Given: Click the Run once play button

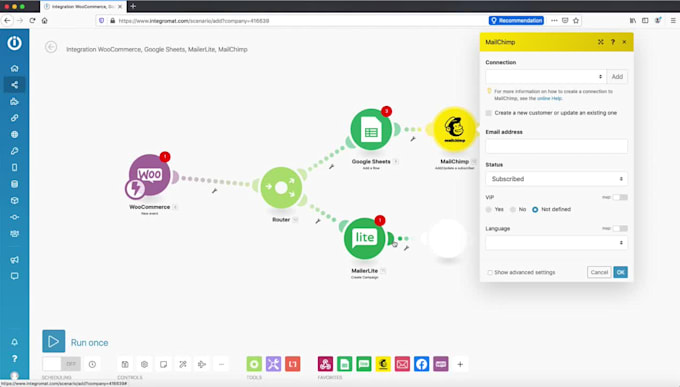Looking at the screenshot, I should 54,341.
